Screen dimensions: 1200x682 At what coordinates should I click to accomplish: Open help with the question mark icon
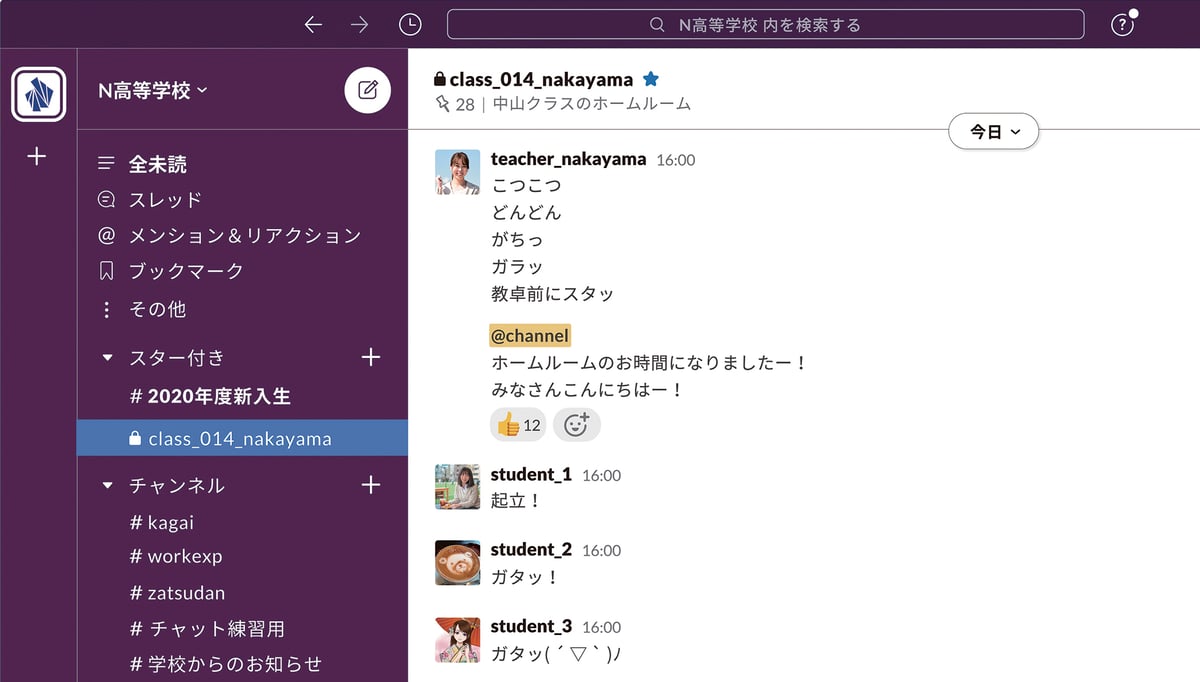(x=1122, y=25)
